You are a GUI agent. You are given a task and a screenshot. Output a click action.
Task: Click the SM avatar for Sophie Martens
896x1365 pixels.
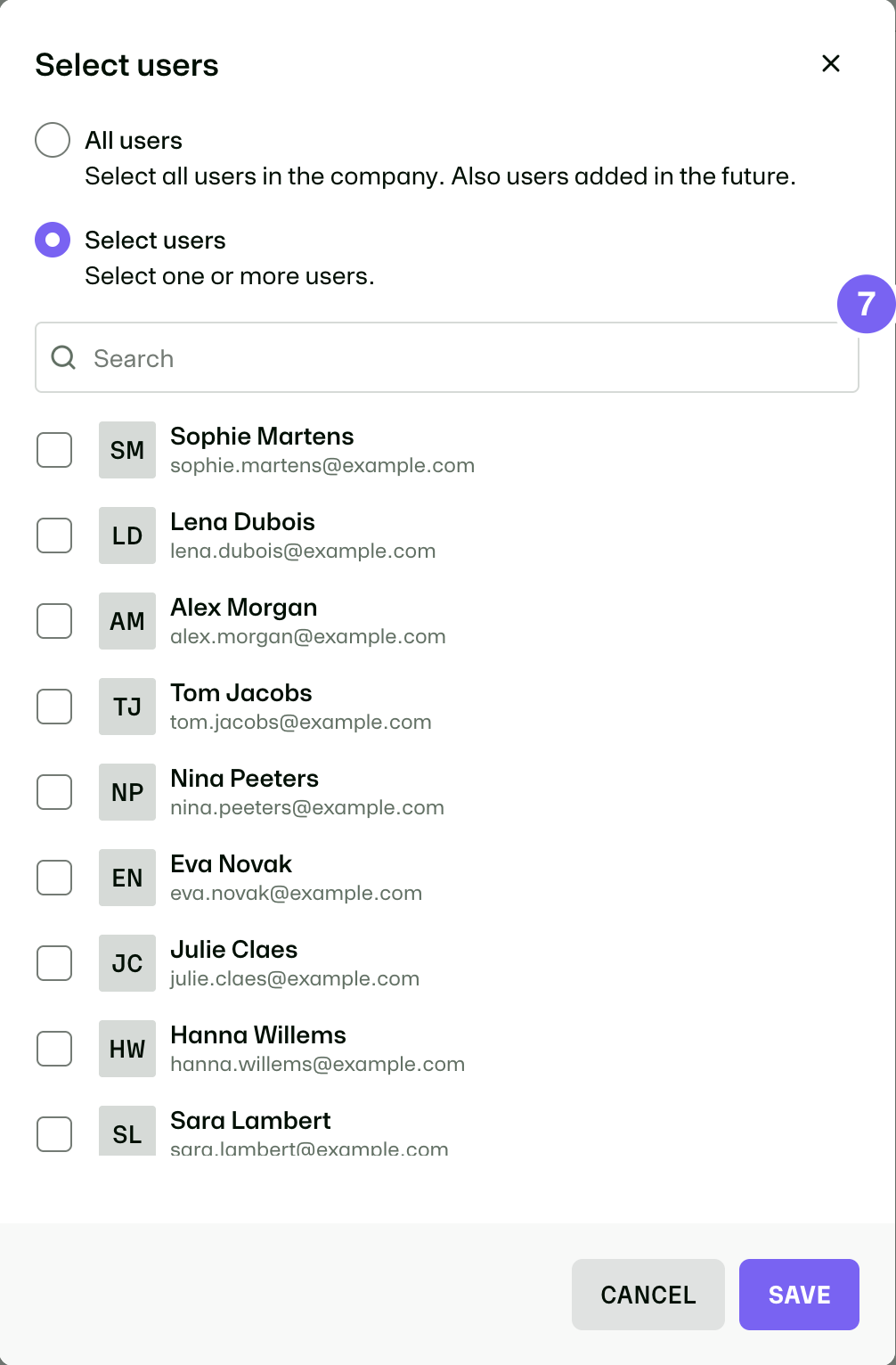(127, 450)
